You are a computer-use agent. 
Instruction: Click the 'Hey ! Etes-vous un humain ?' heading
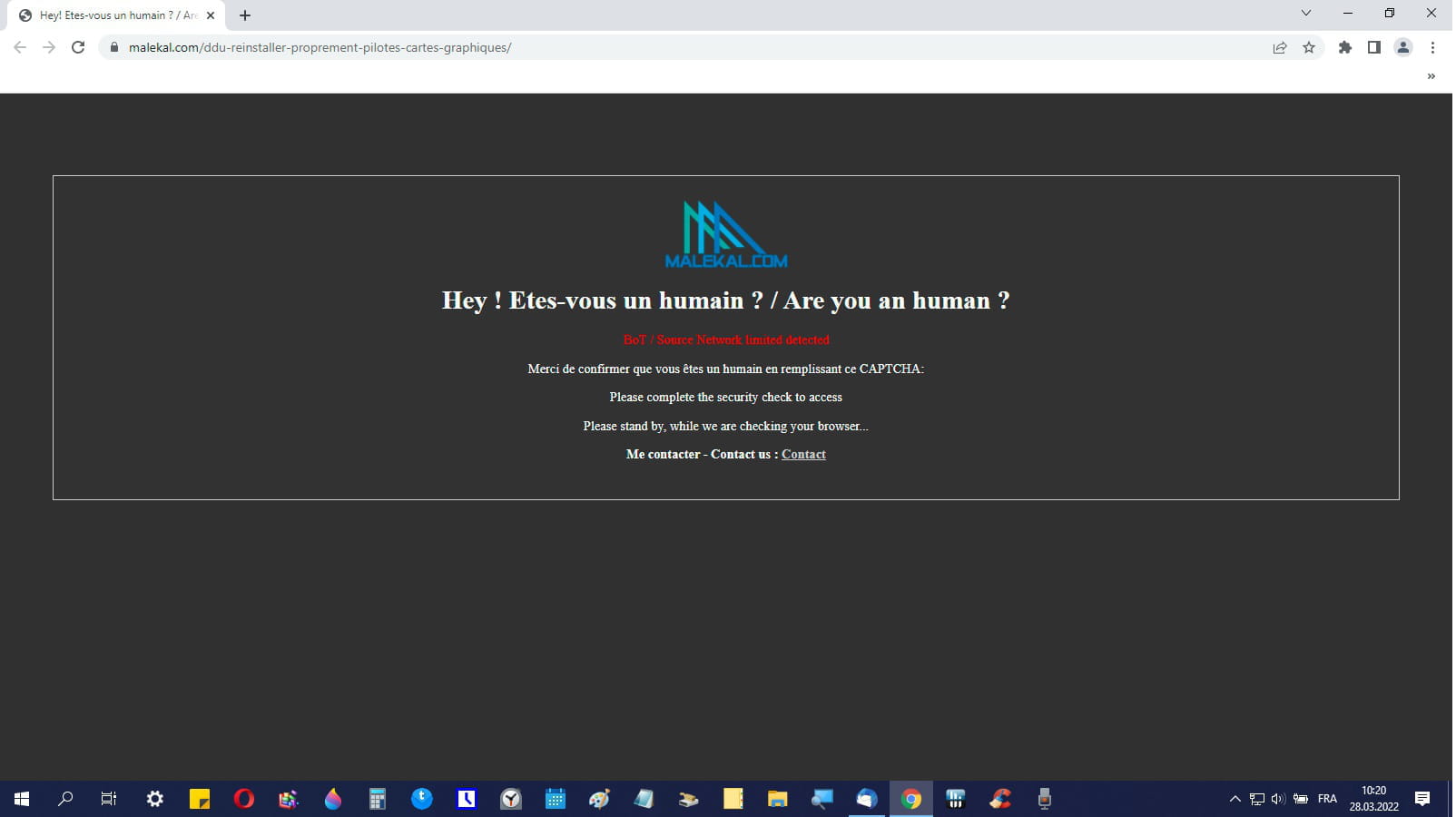(726, 300)
